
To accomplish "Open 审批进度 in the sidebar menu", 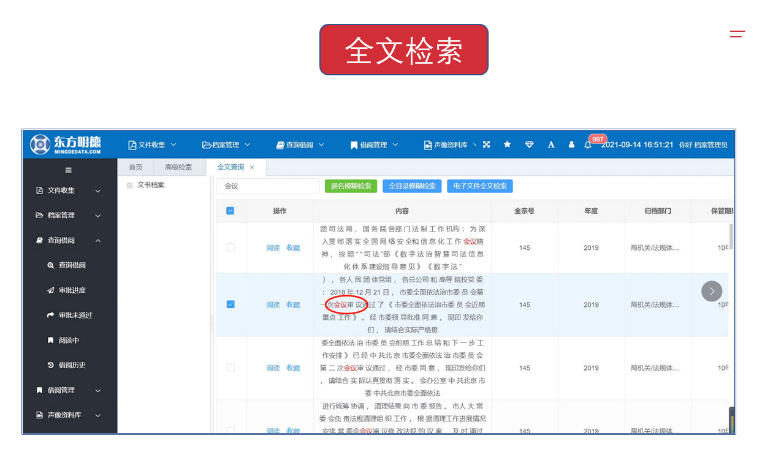I will 71,290.
